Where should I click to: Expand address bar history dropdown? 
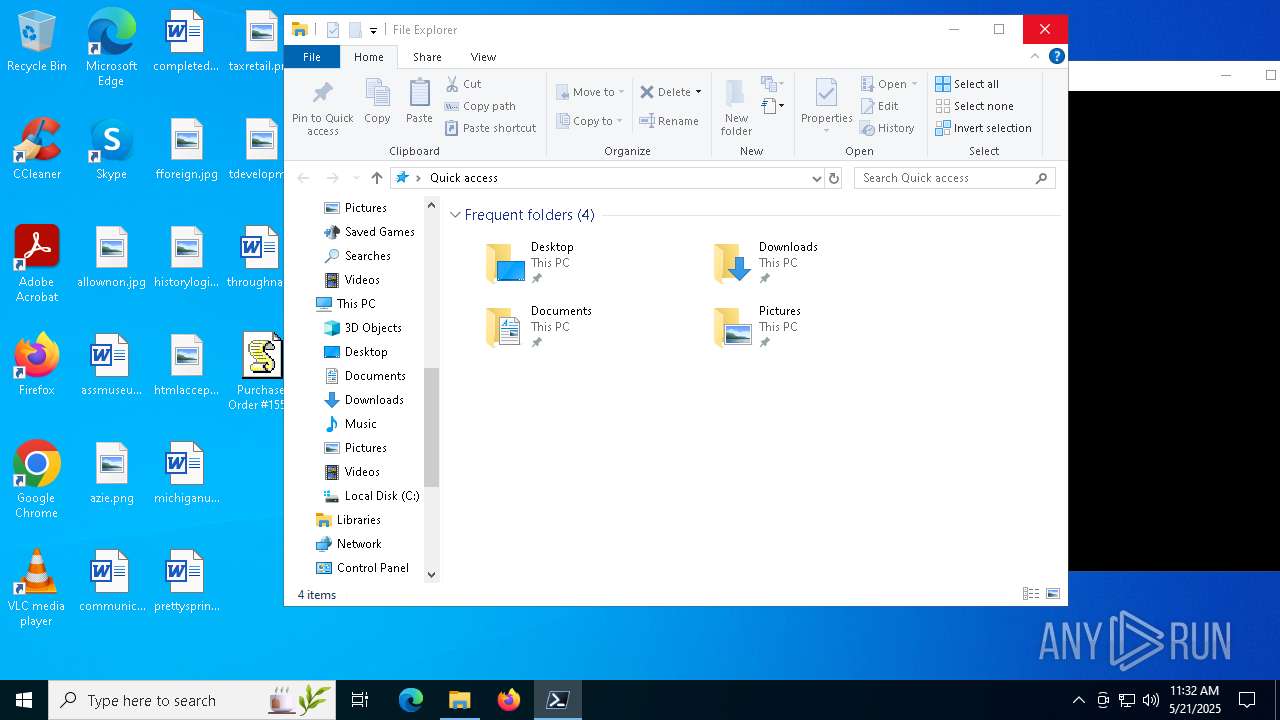coord(817,178)
